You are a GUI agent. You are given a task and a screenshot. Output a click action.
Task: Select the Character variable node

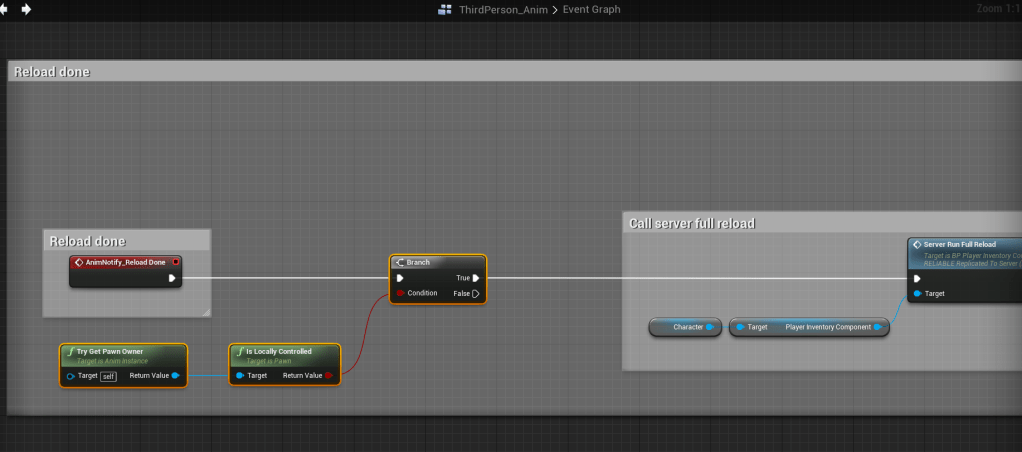coord(684,327)
